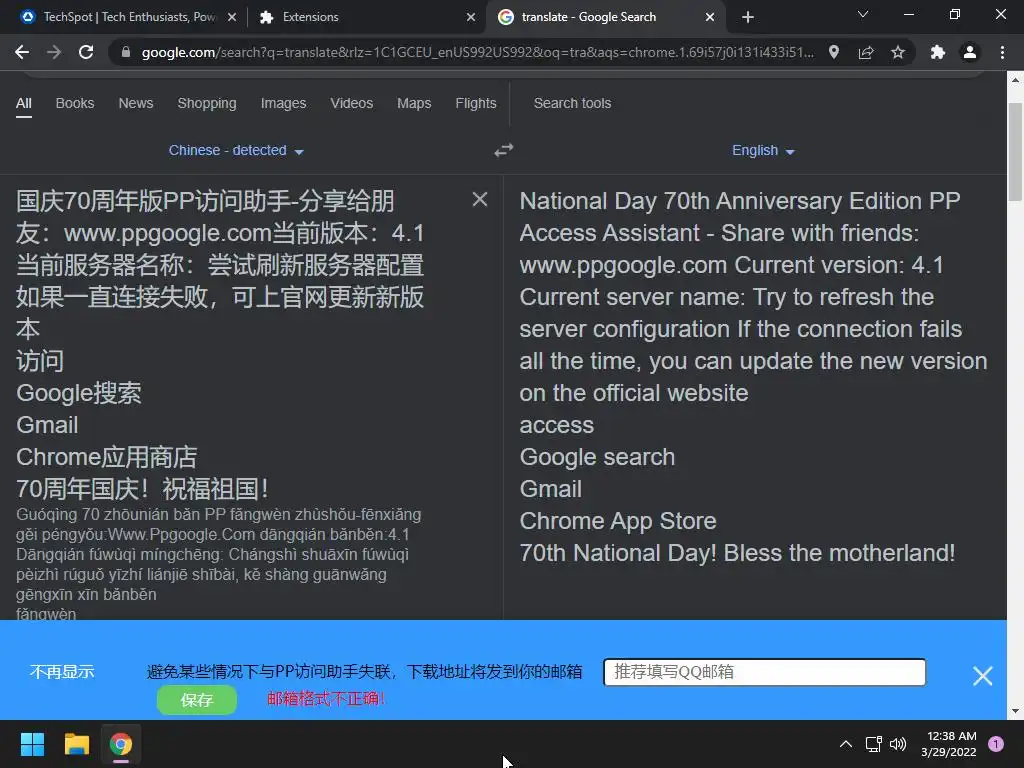Open the network status tray icon
The width and height of the screenshot is (1024, 768).
pos(873,744)
